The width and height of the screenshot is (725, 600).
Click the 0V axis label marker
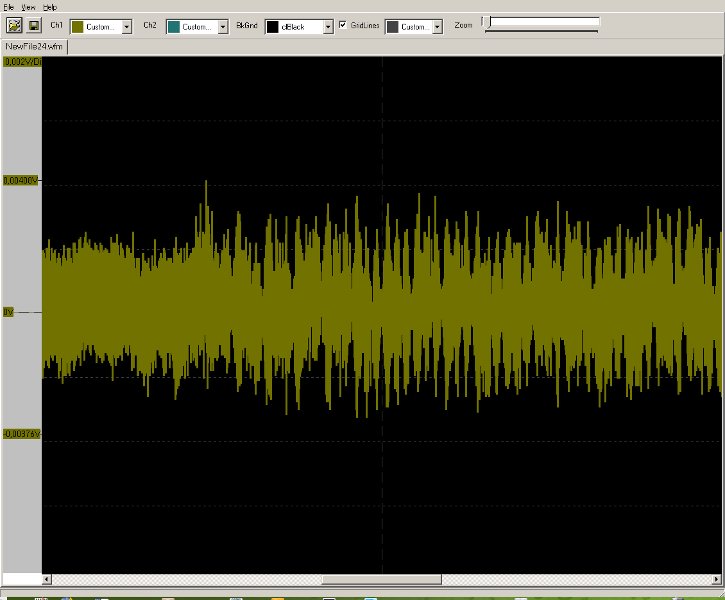click(10, 312)
